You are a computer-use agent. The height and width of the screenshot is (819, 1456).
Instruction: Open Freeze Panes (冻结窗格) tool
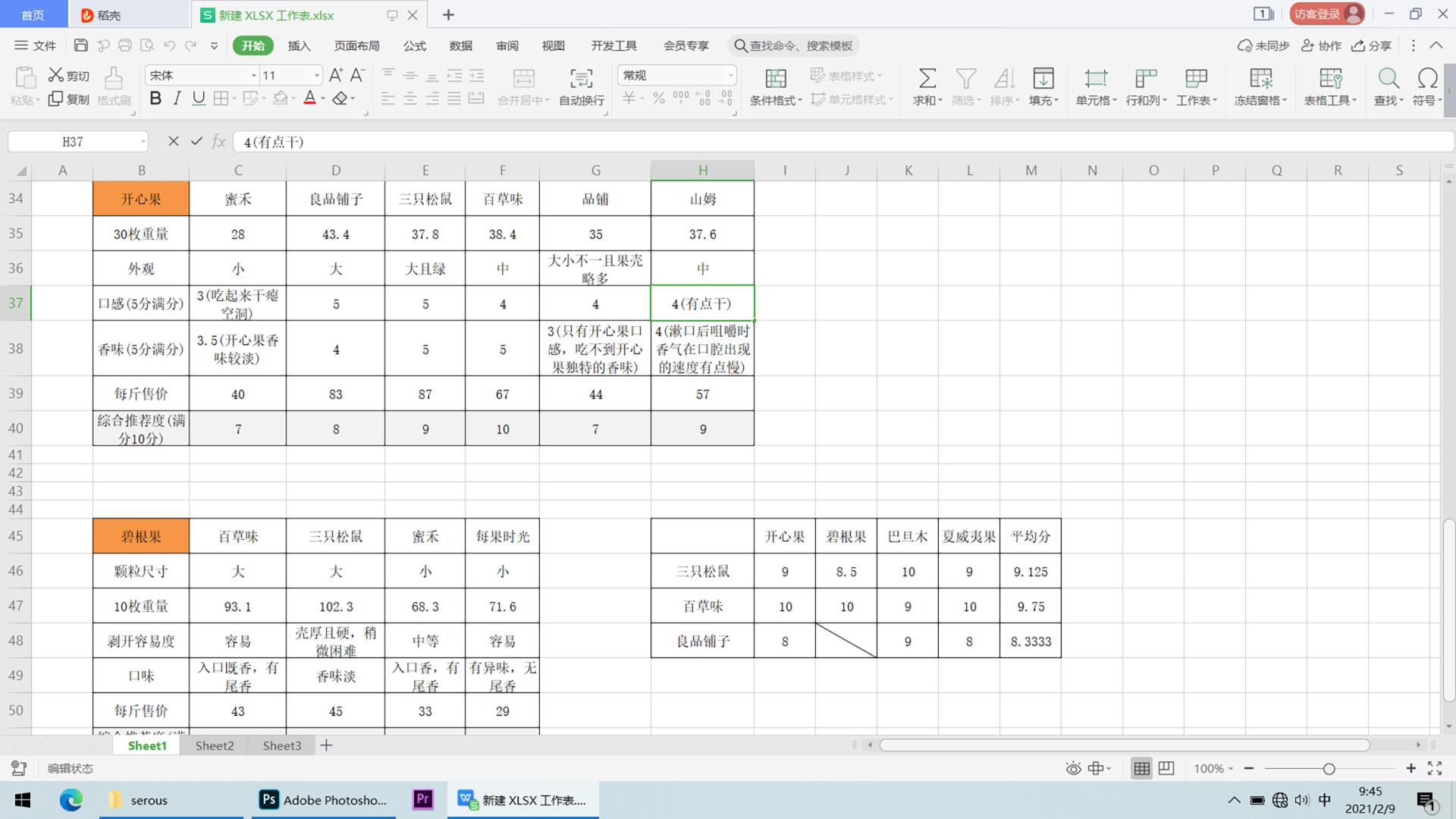(x=1260, y=78)
